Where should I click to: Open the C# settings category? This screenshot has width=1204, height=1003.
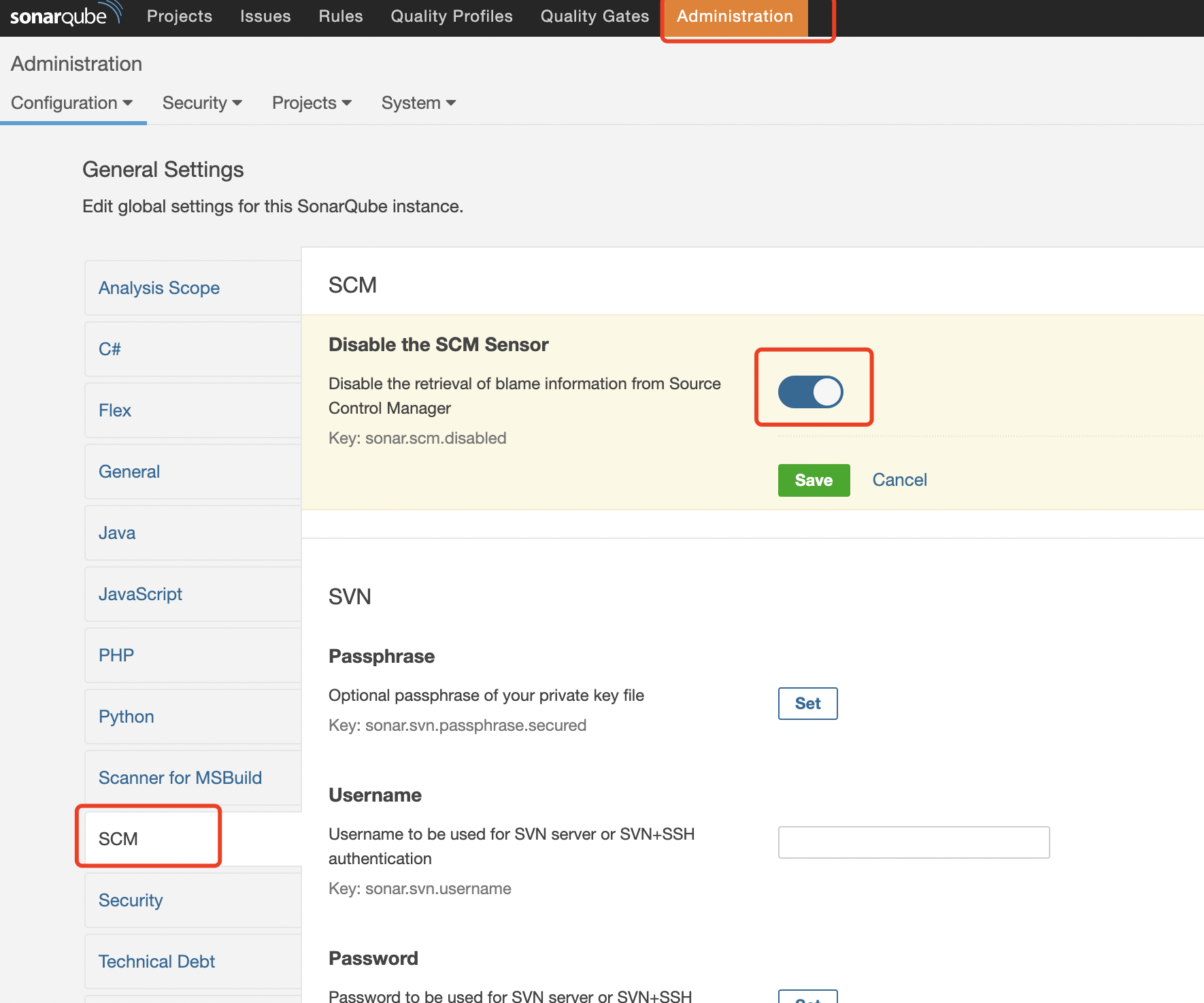point(193,349)
